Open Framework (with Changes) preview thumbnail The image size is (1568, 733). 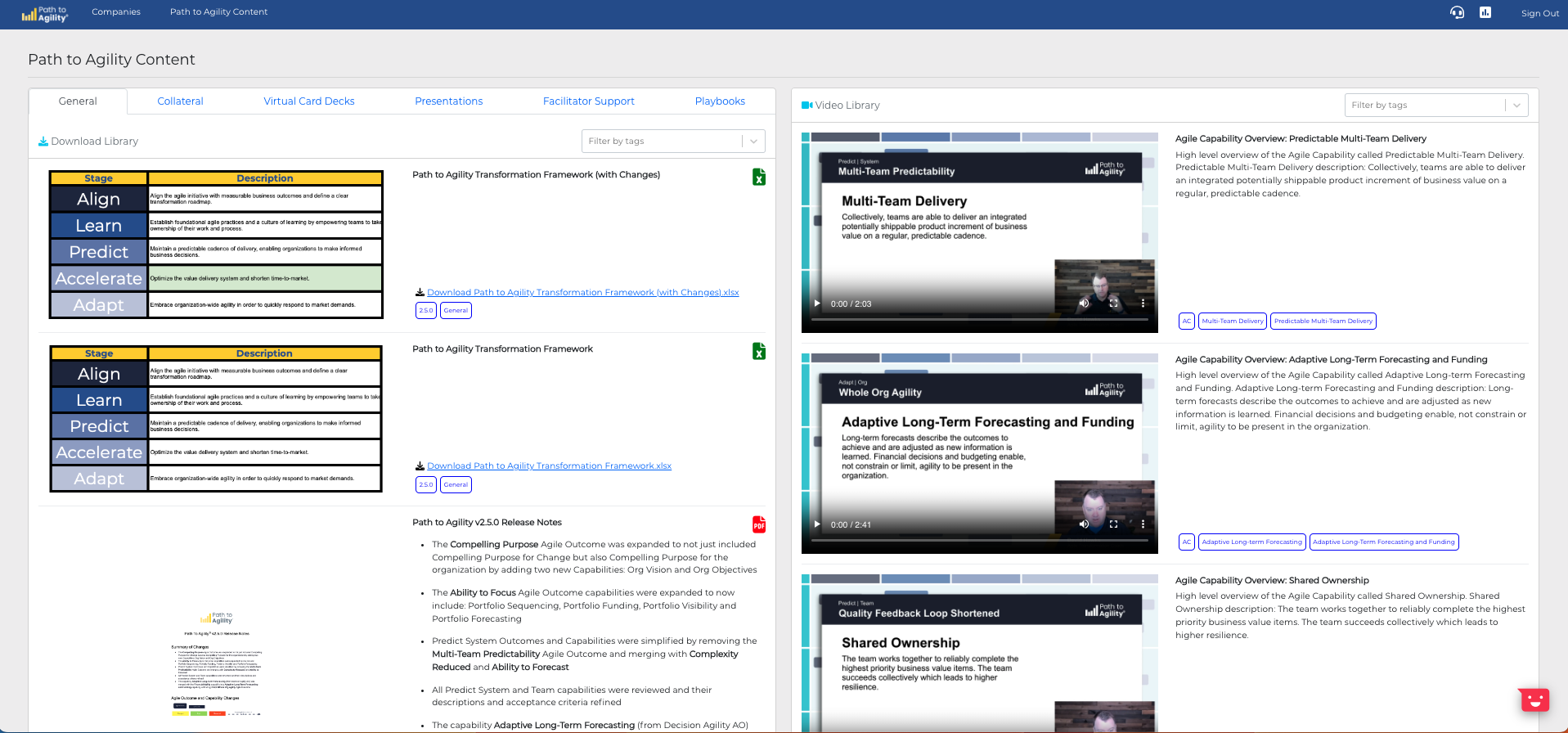(216, 245)
